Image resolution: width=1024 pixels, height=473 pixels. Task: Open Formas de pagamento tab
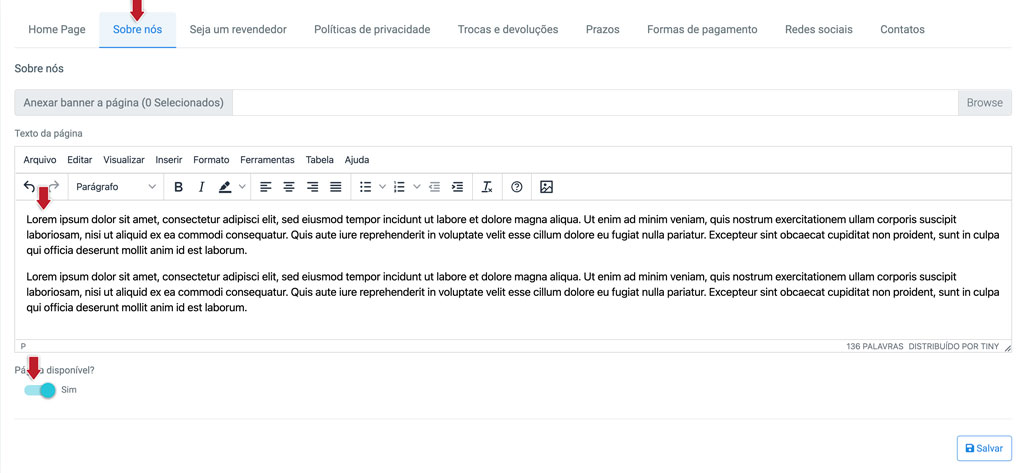(x=702, y=29)
